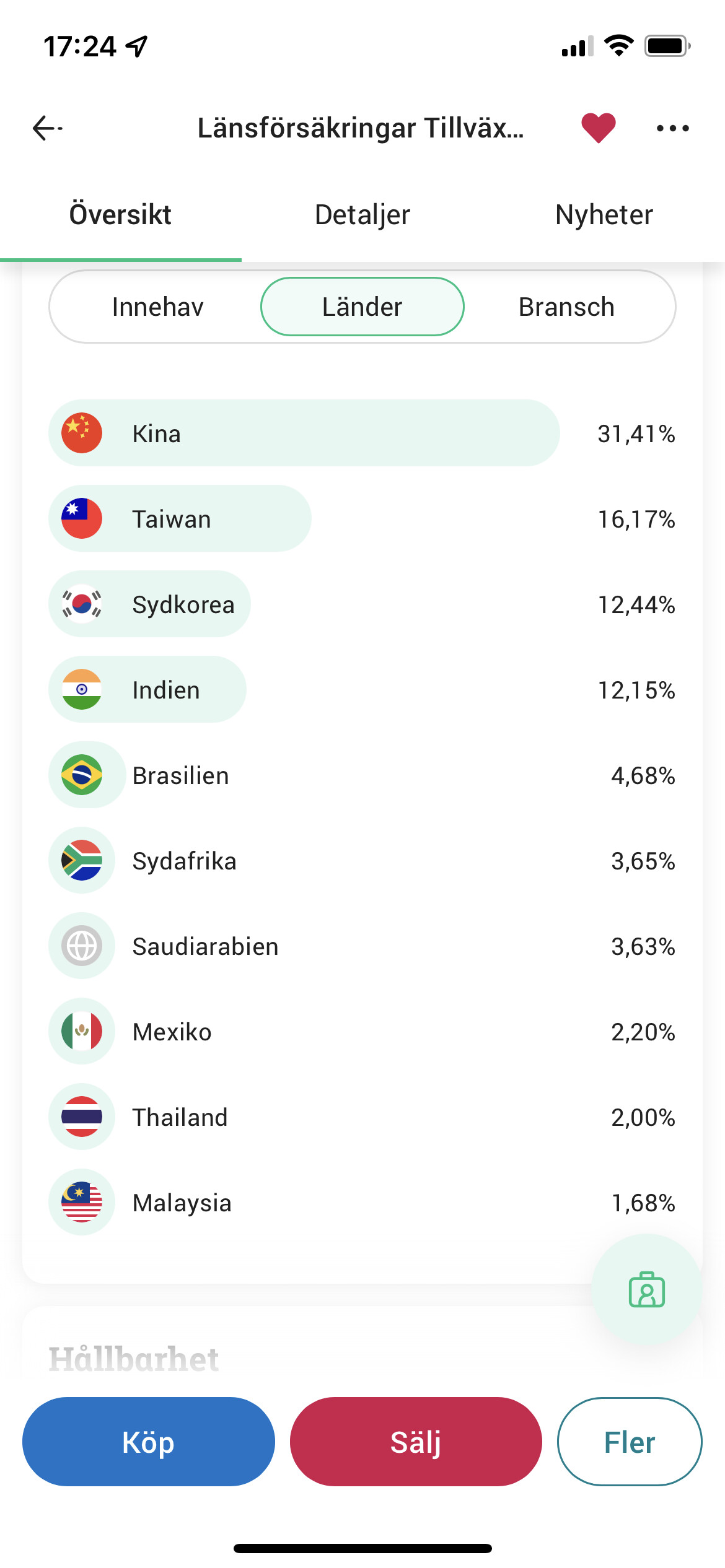The image size is (725, 1568).
Task: Open the three-dot more options menu
Action: 672,128
